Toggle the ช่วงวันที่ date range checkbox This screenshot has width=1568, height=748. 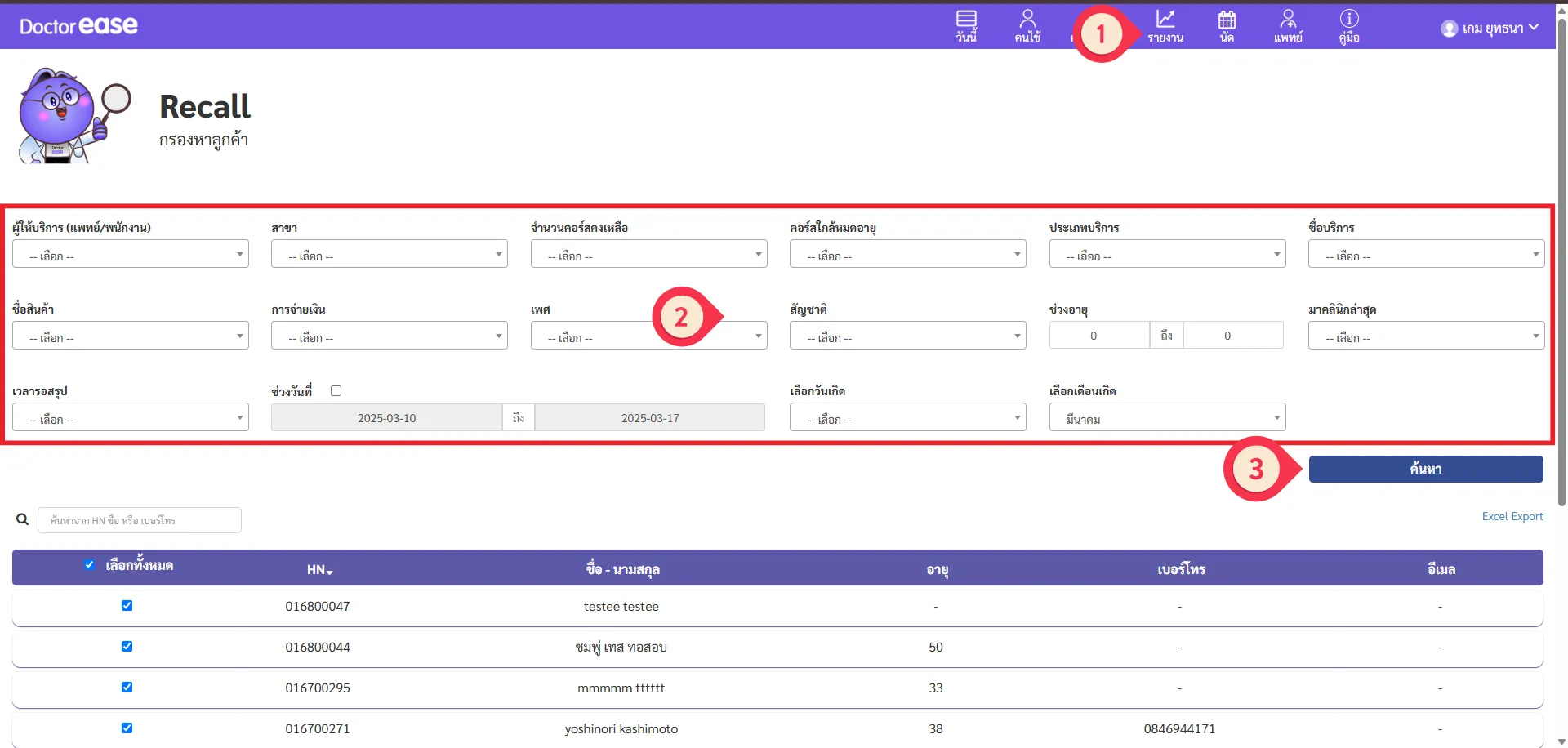coord(336,391)
